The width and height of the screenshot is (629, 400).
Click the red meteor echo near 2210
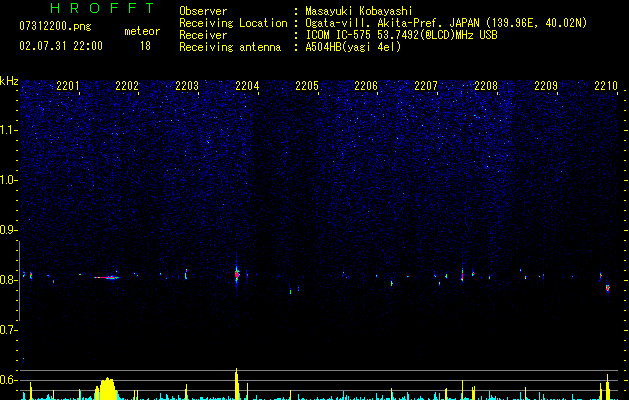608,288
